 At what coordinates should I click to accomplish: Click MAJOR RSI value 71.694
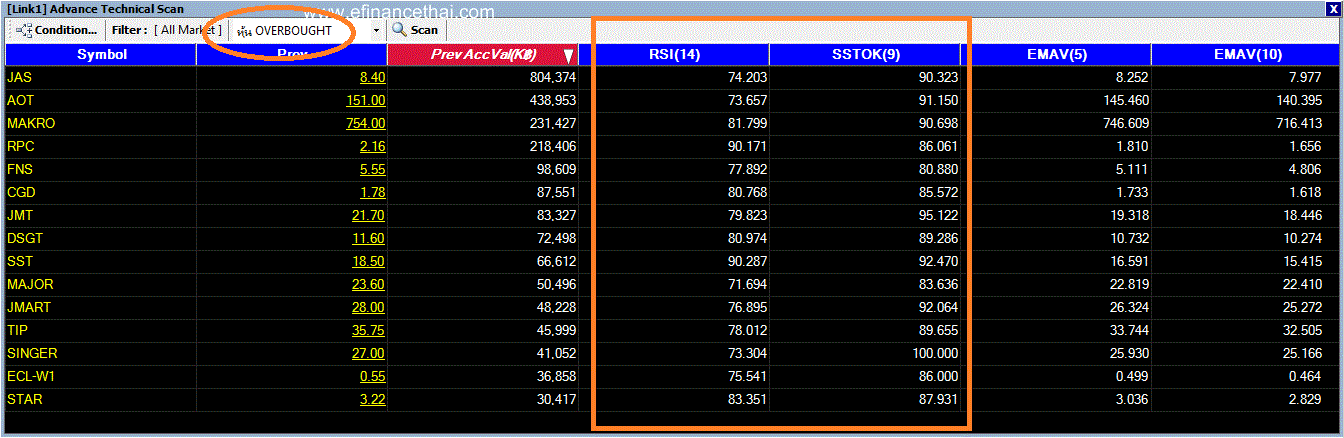click(x=746, y=284)
